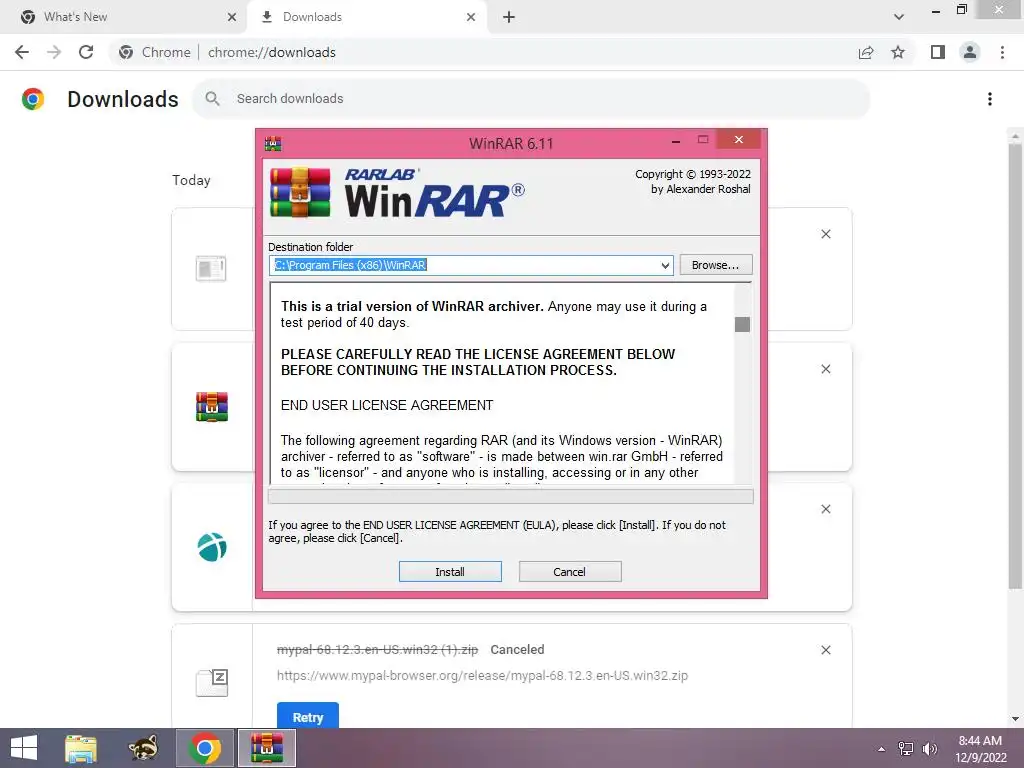This screenshot has height=768, width=1024.
Task: Go forward with the browser arrow
Action: pos(54,52)
